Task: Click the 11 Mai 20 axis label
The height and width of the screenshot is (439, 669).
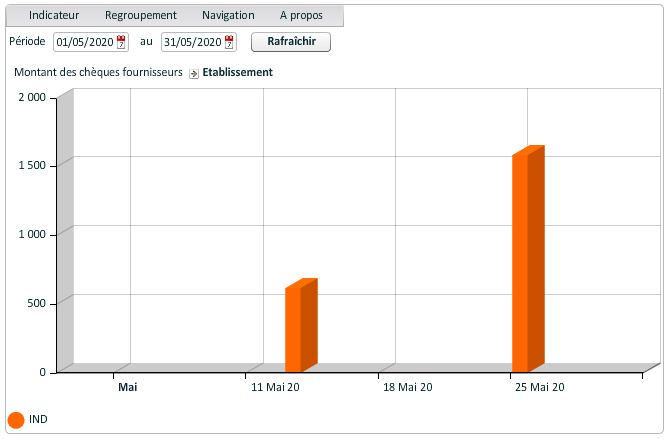Action: click(275, 387)
